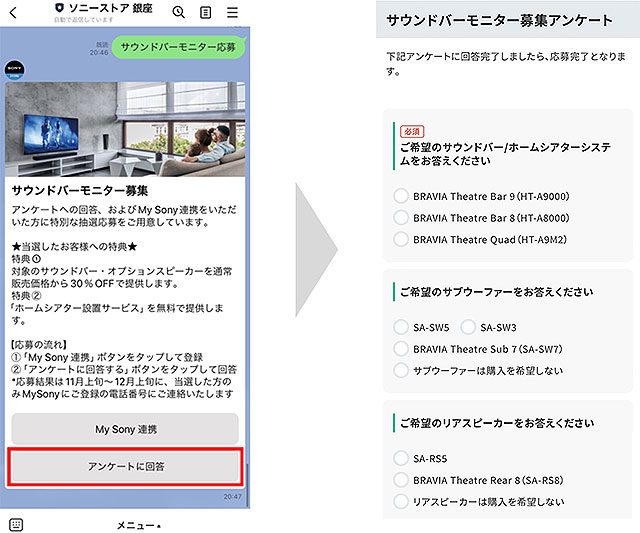This screenshot has width=640, height=533.
Task: Choose BRAVIA Theatre Rear 8 (SA-RS8)
Action: click(401, 480)
